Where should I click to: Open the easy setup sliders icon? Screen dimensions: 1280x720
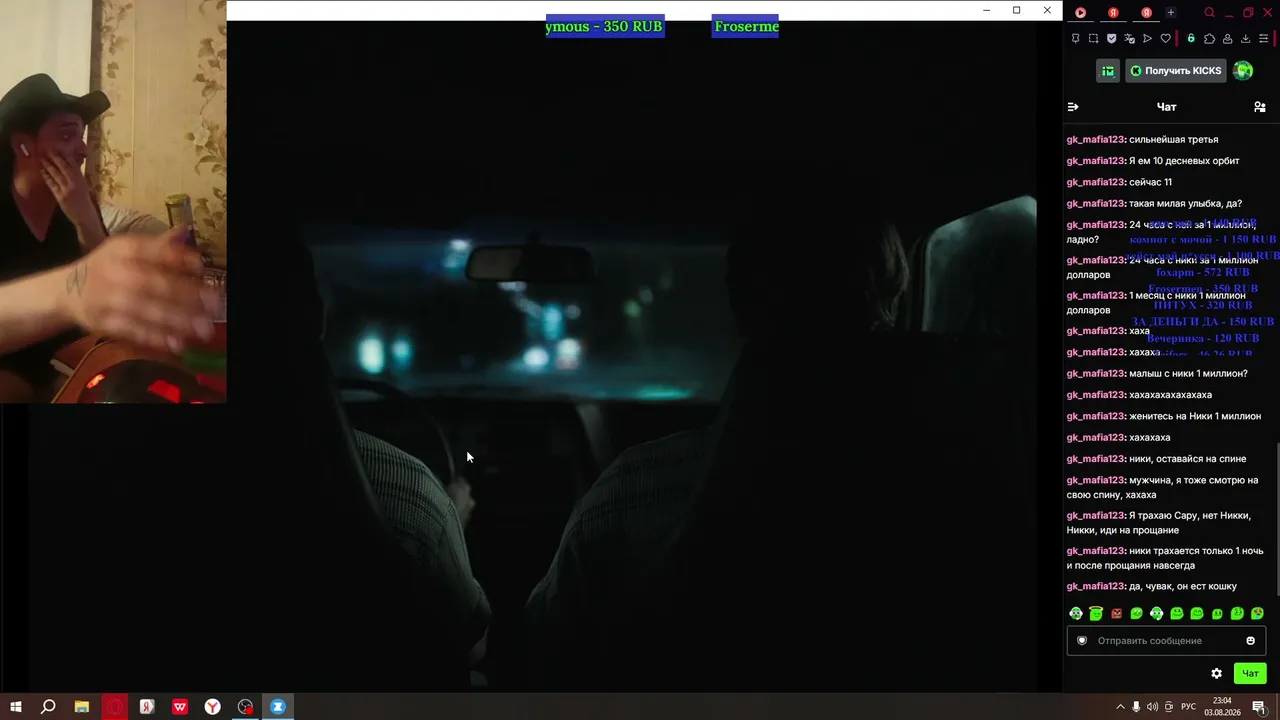(1263, 39)
